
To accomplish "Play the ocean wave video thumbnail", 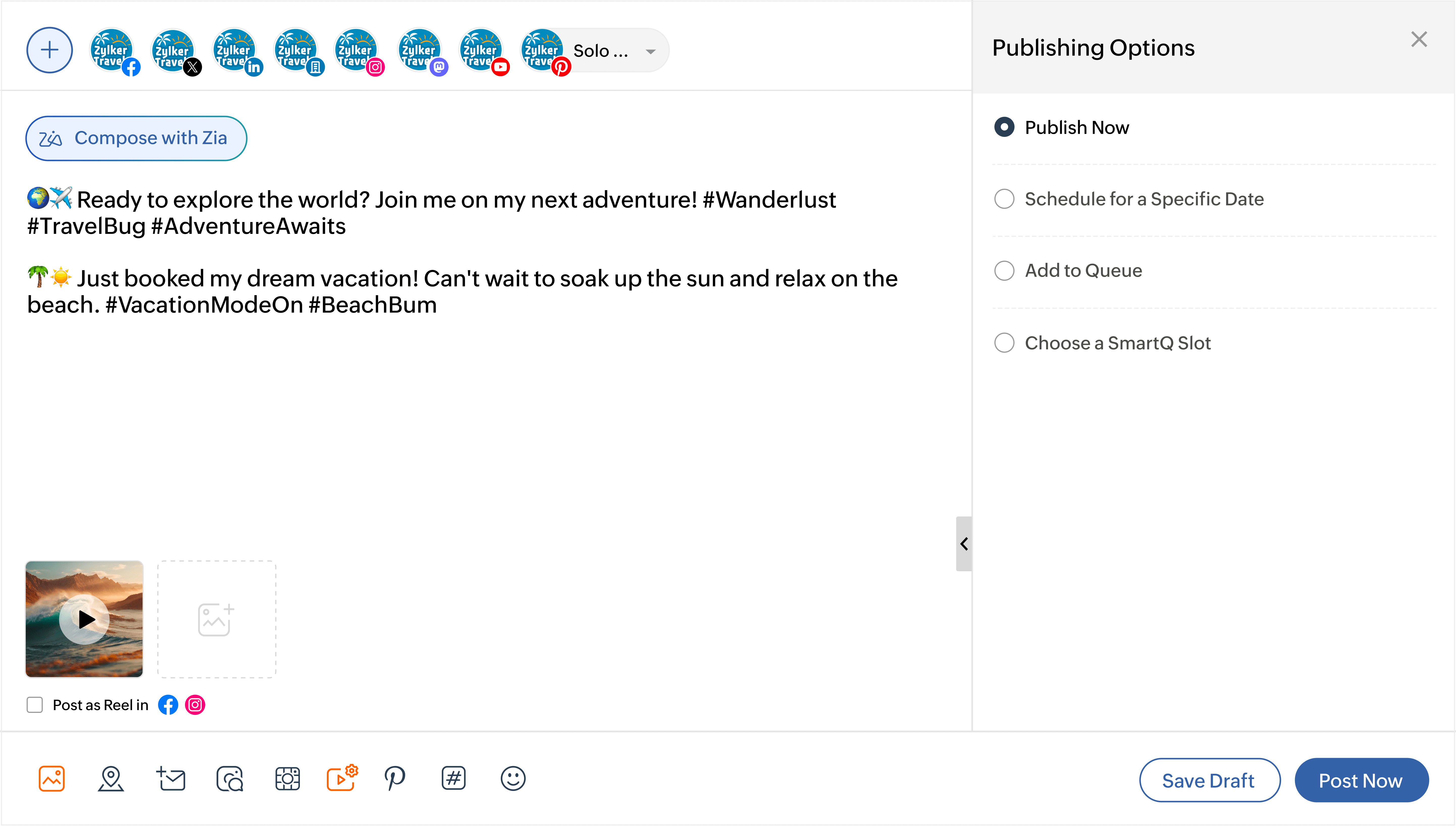I will point(84,619).
